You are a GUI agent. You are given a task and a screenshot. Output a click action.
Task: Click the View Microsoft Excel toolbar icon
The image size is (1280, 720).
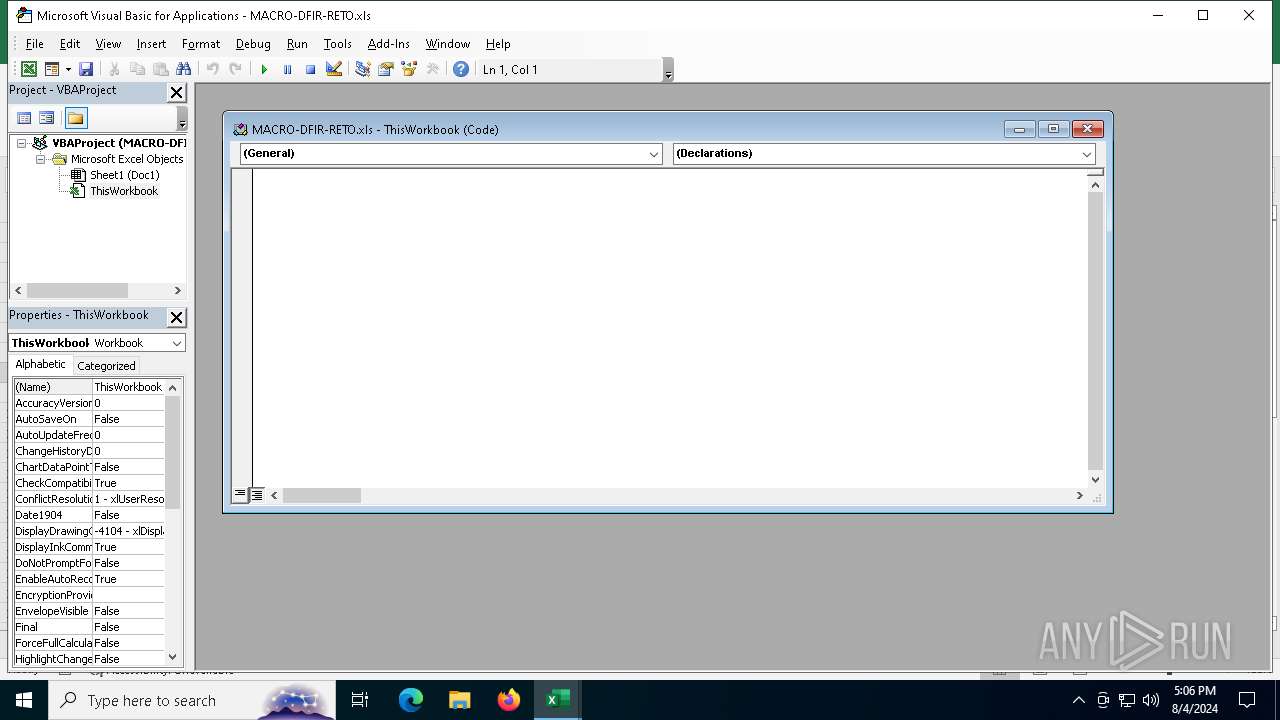(29, 69)
